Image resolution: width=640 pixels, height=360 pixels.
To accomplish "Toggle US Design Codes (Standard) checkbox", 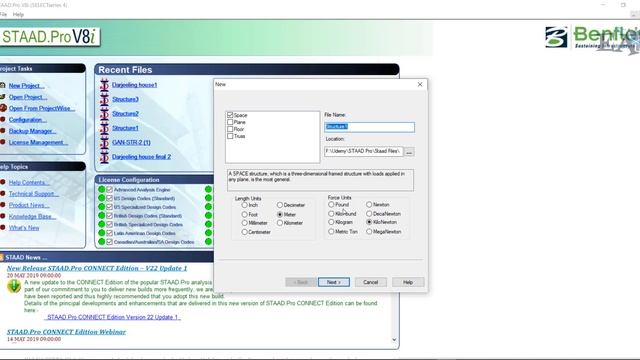I will point(109,198).
